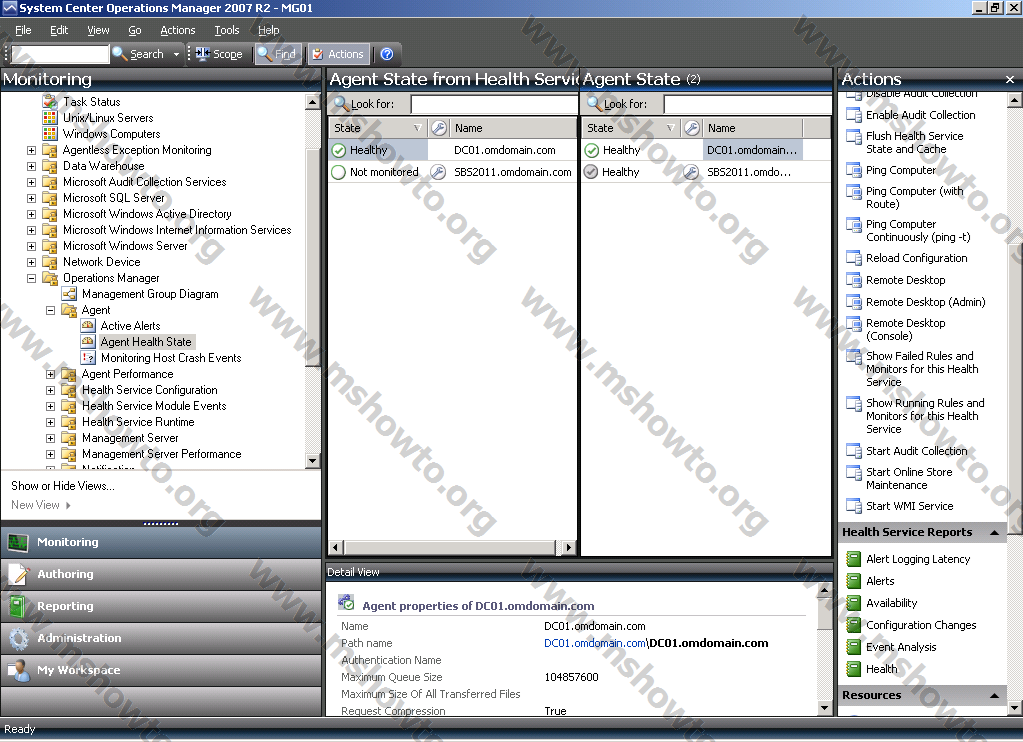The width and height of the screenshot is (1023, 742).
Task: Open the File menu
Action: [23, 30]
